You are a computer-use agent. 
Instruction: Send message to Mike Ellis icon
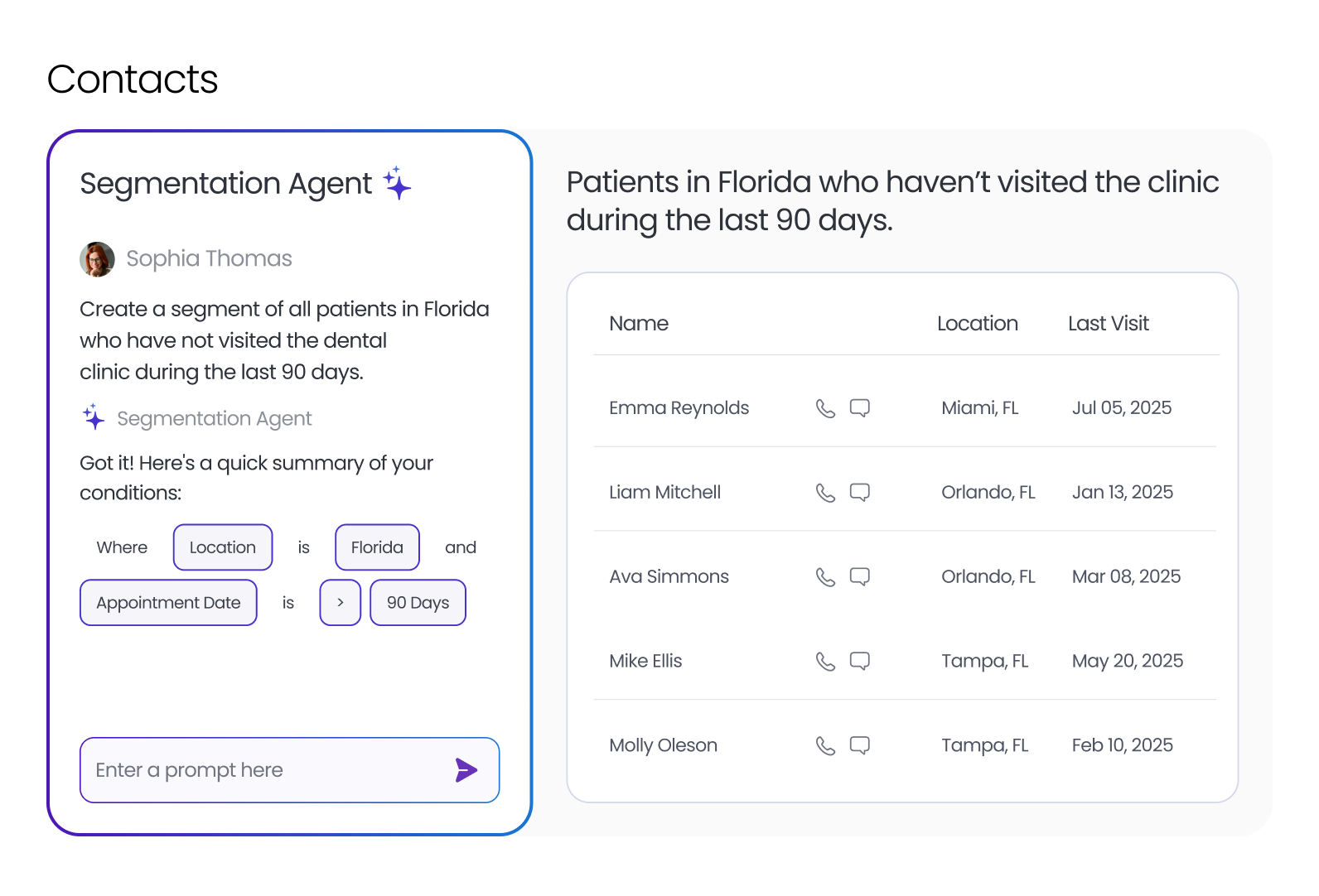(860, 662)
